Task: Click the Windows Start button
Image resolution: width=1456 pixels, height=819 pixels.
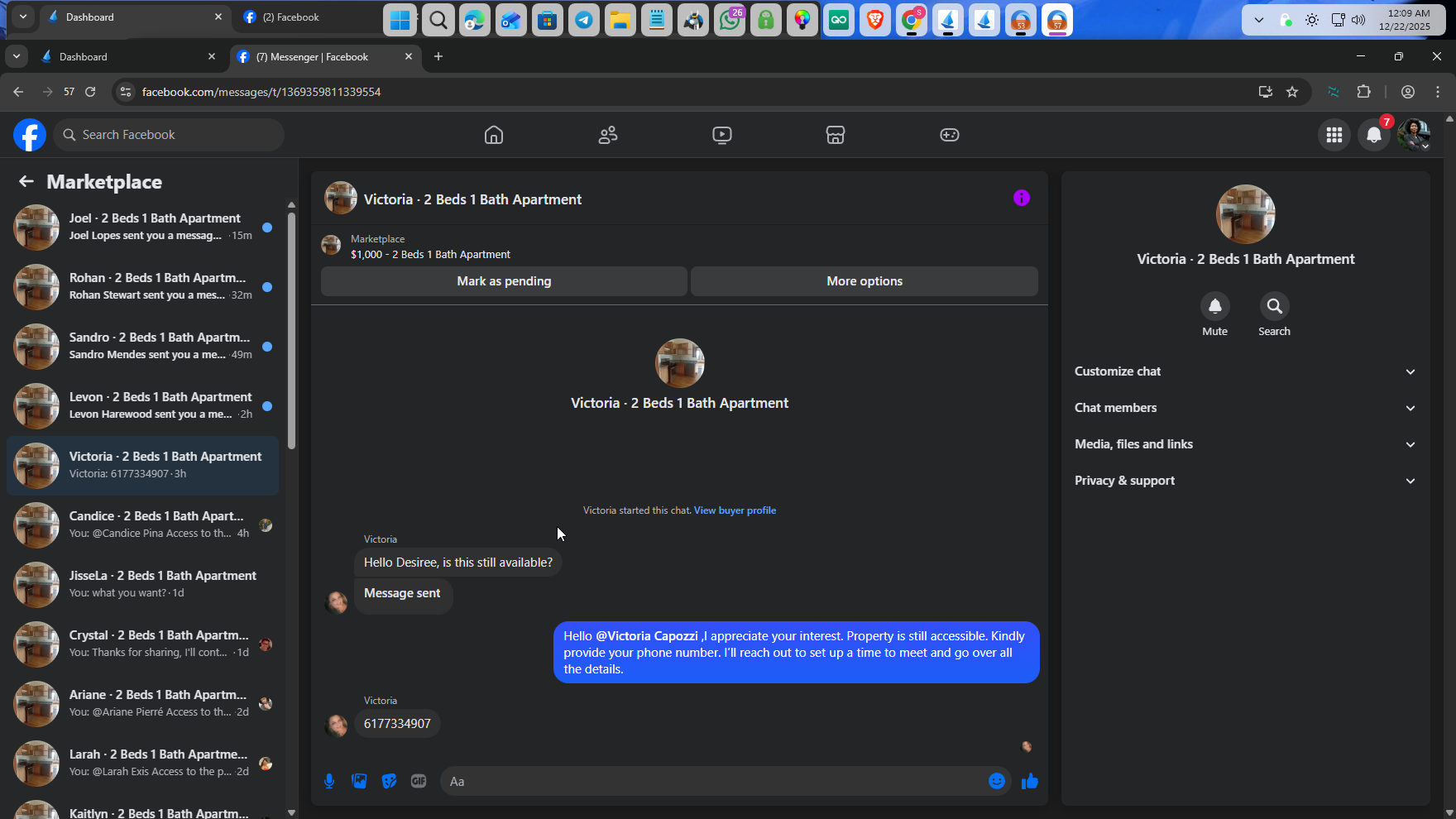Action: coord(400,20)
